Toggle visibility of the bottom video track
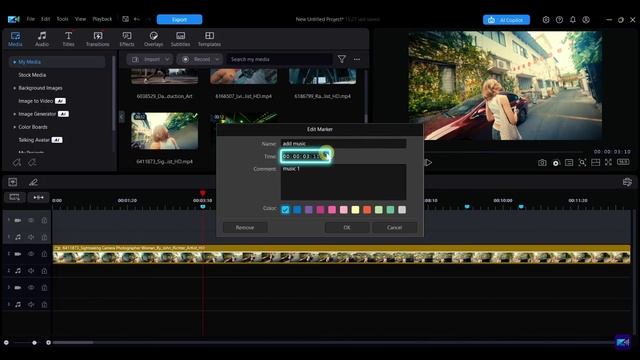 coord(31,288)
